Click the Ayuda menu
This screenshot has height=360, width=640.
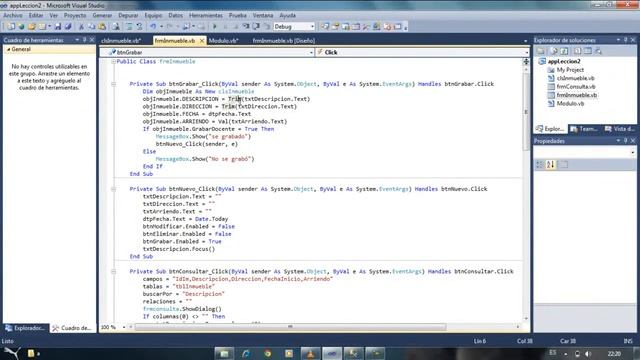point(287,15)
